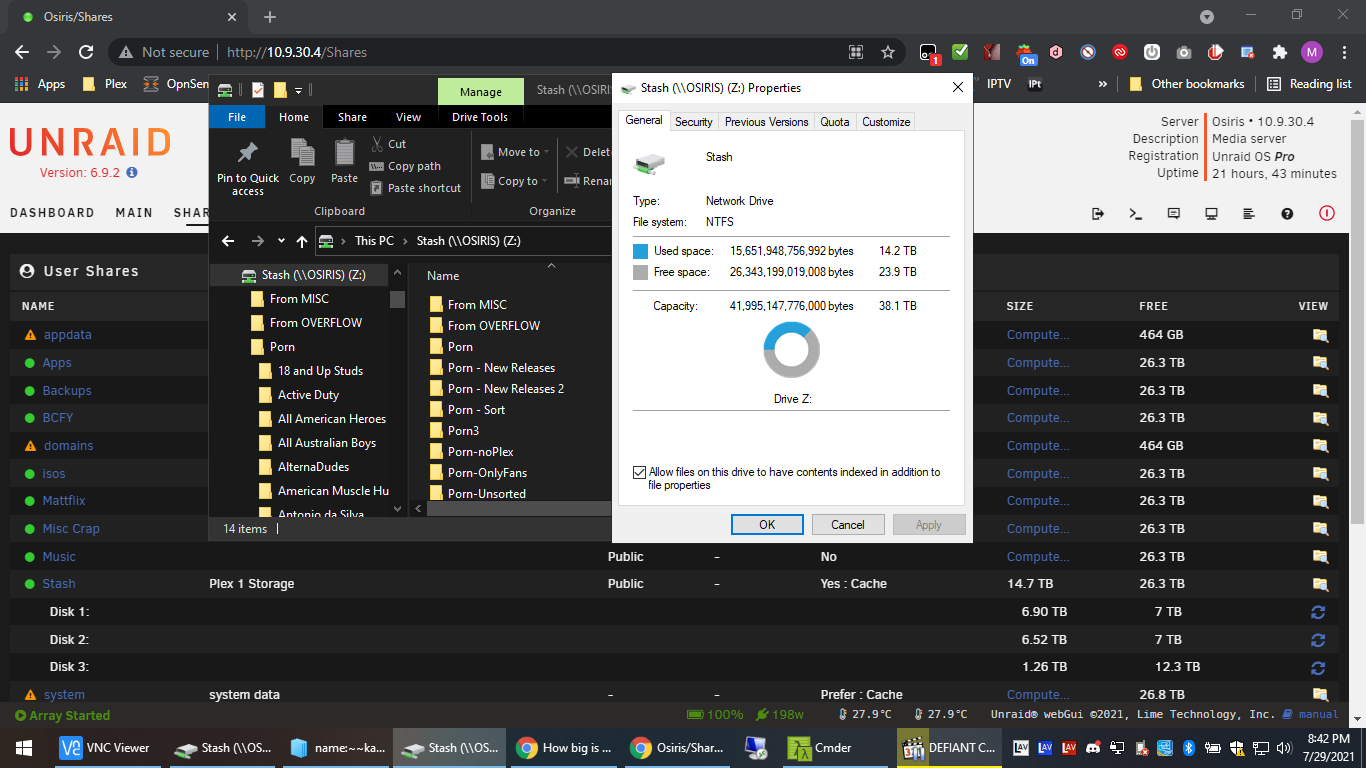Open Unraid help with the question mark icon
This screenshot has width=1366, height=768.
click(x=1287, y=213)
